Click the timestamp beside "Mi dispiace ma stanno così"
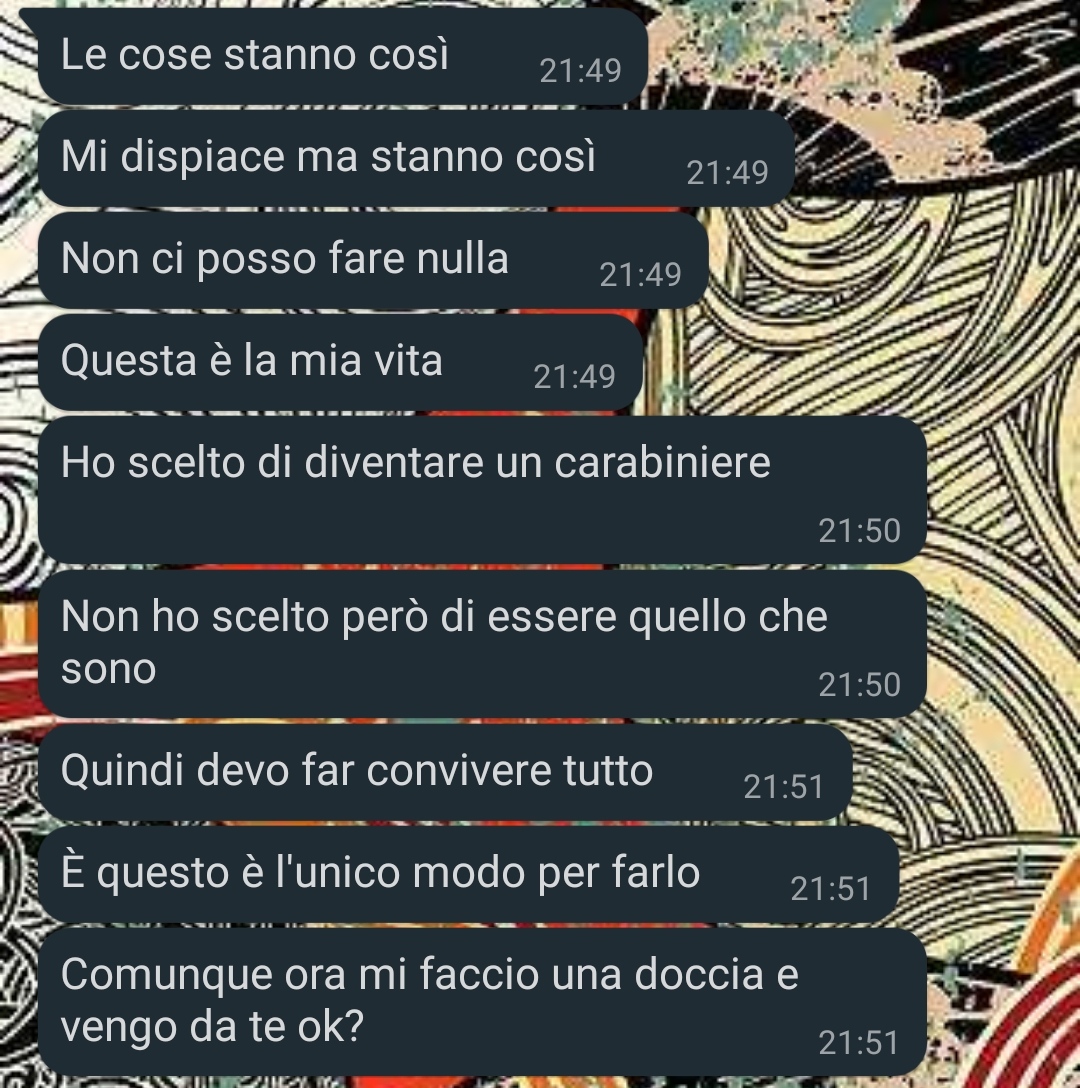Viewport: 1080px width, 1088px height. pos(727,173)
